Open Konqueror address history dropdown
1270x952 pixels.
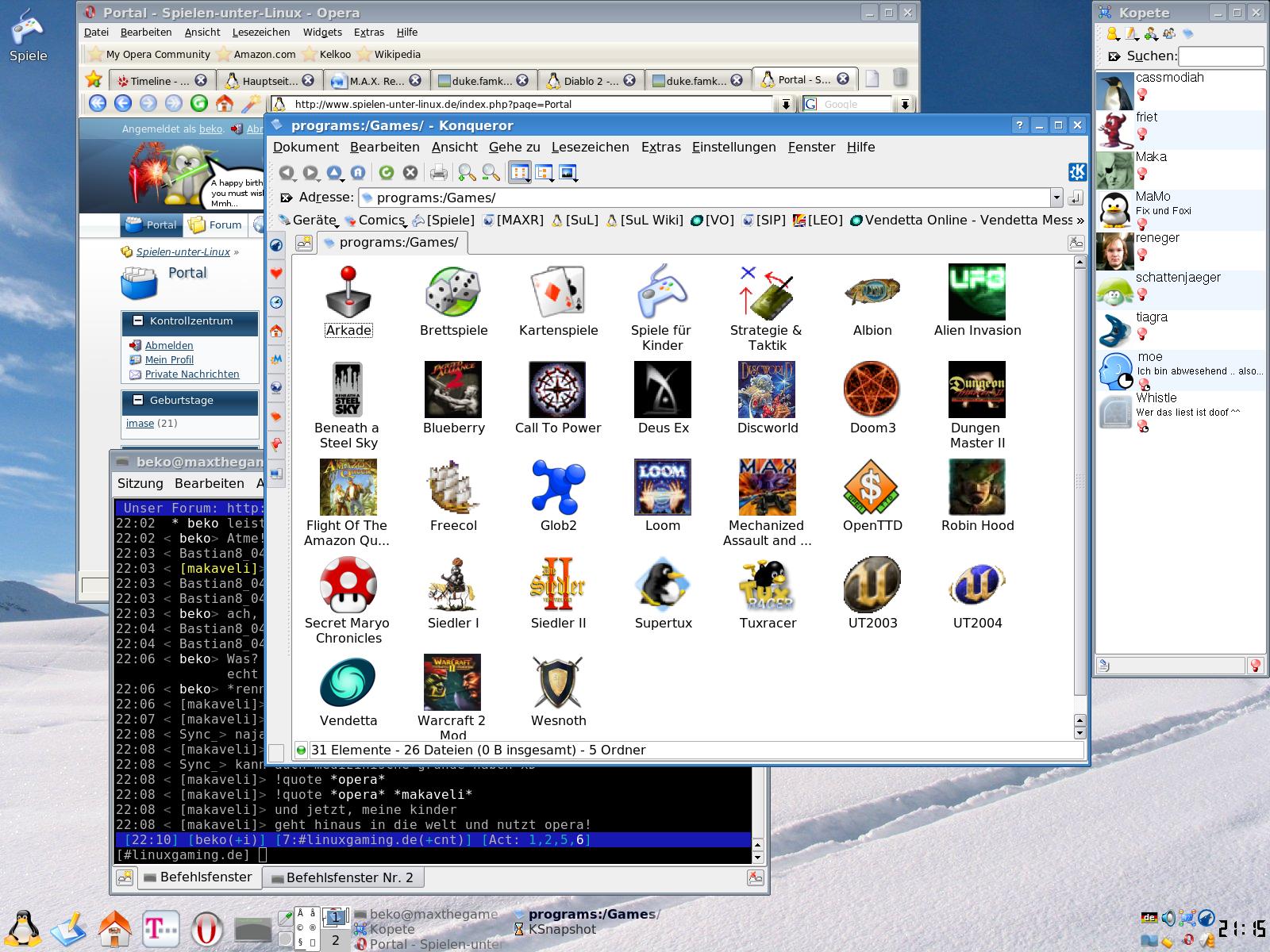point(1056,198)
